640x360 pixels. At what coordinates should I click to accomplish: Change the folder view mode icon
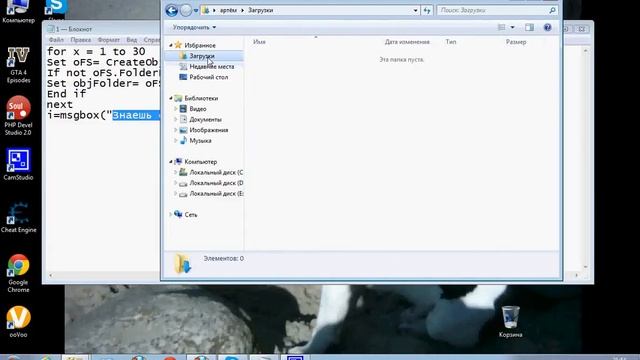[x=502, y=27]
